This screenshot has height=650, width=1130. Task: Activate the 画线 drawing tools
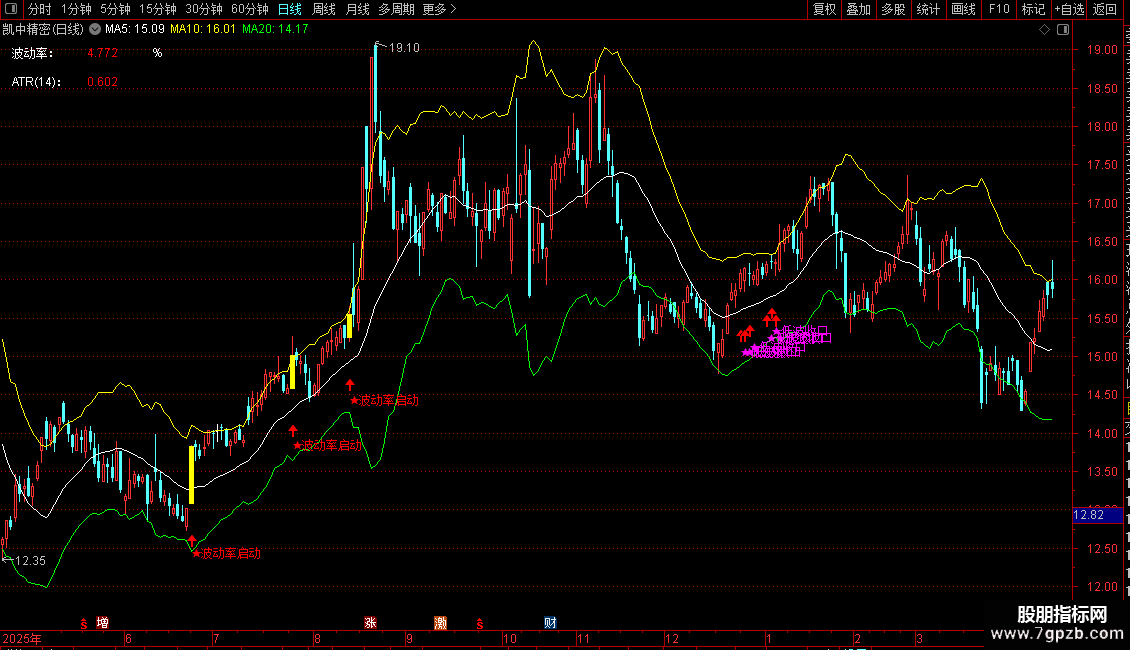[964, 9]
